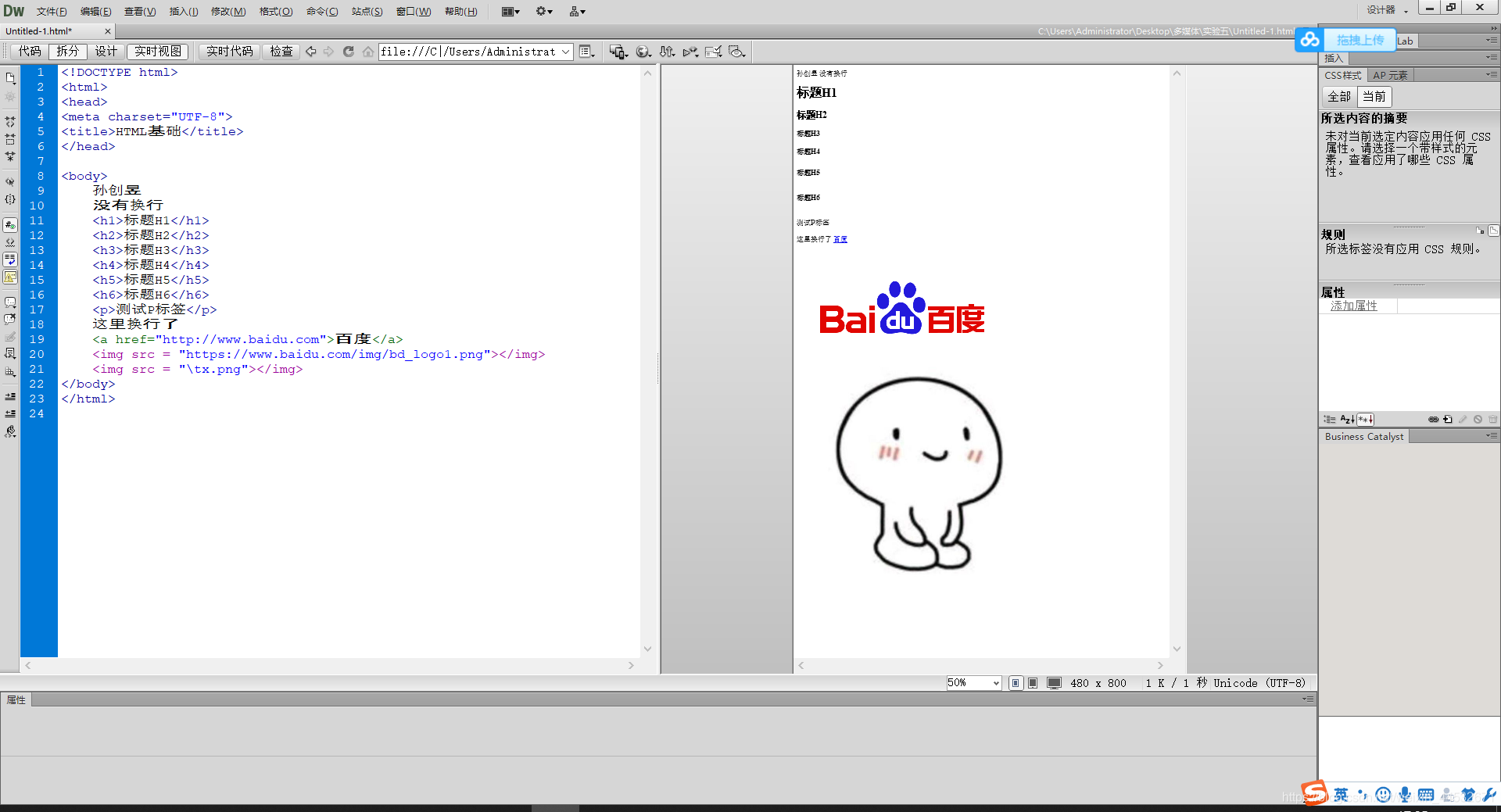Switch to 拆分 view
Viewport: 1501px width, 812px height.
click(67, 52)
